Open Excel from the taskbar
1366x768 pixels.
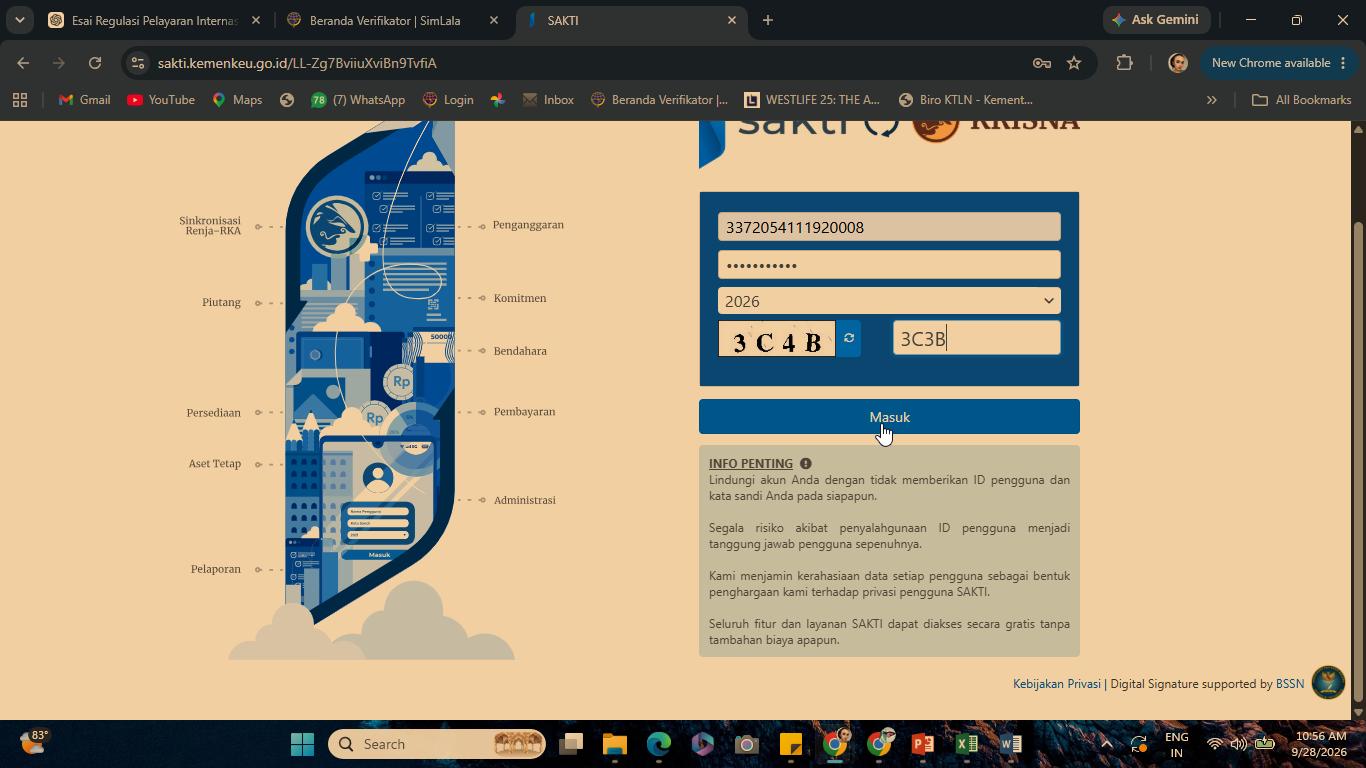(966, 744)
